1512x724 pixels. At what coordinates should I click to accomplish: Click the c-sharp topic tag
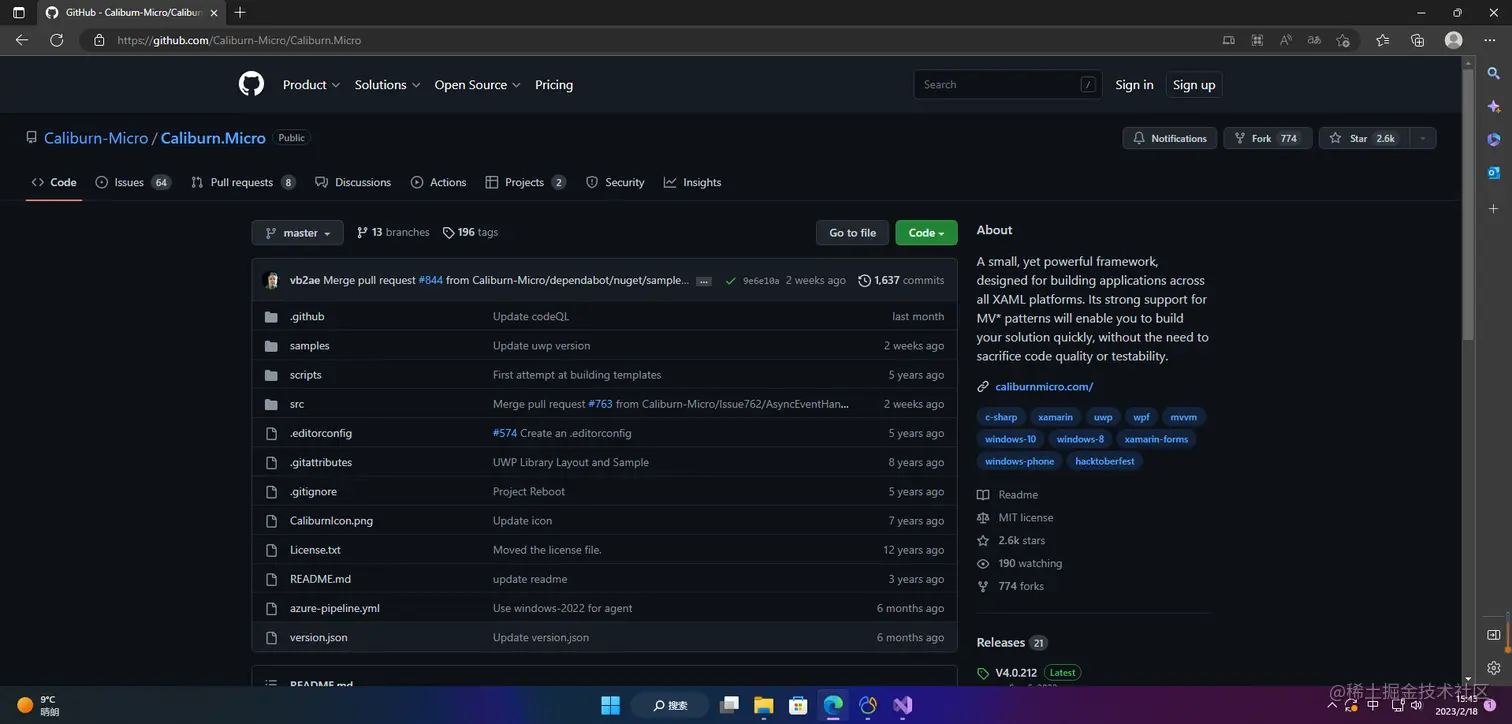coord(1001,417)
